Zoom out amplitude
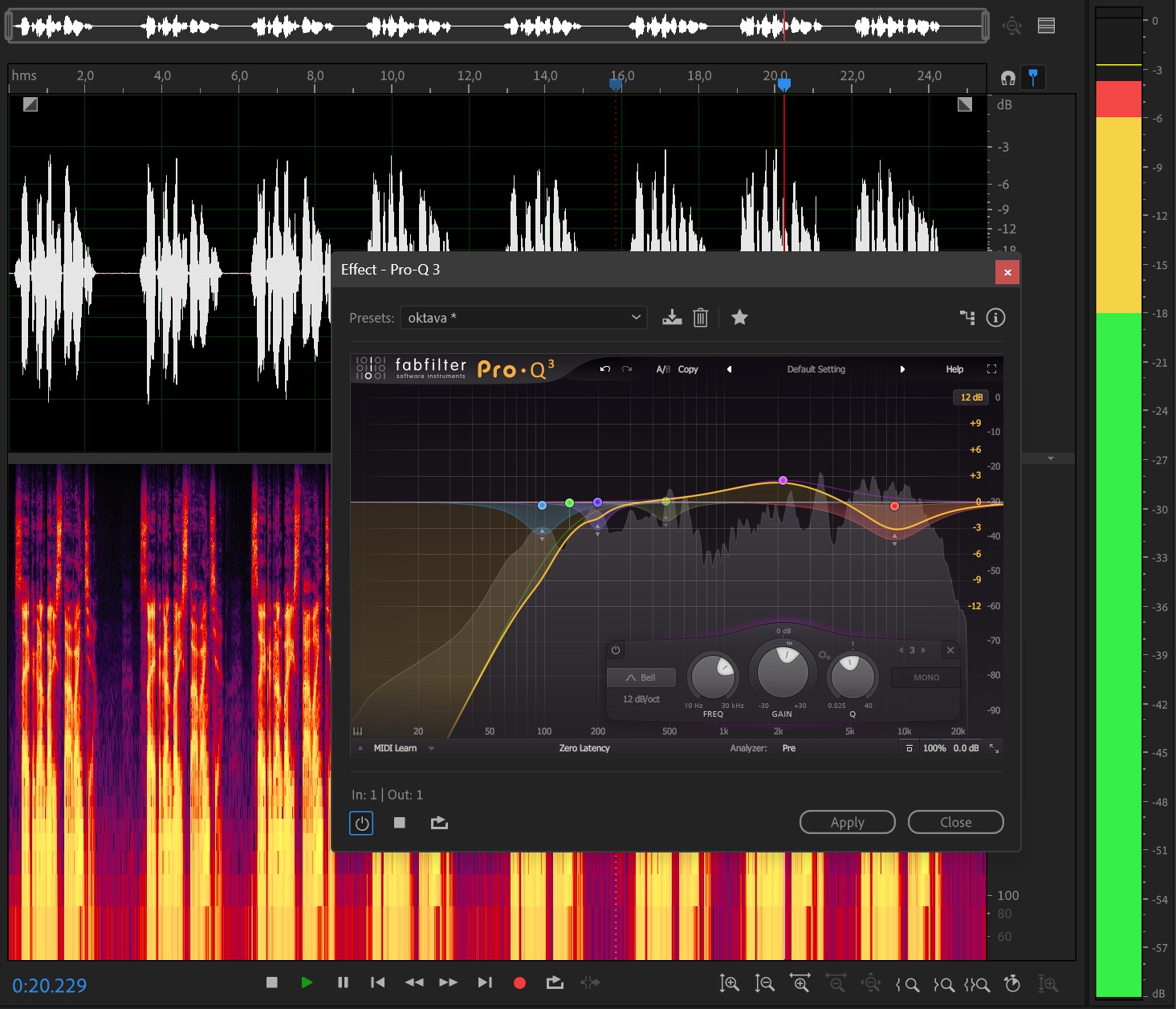This screenshot has width=1176, height=1009. click(764, 983)
